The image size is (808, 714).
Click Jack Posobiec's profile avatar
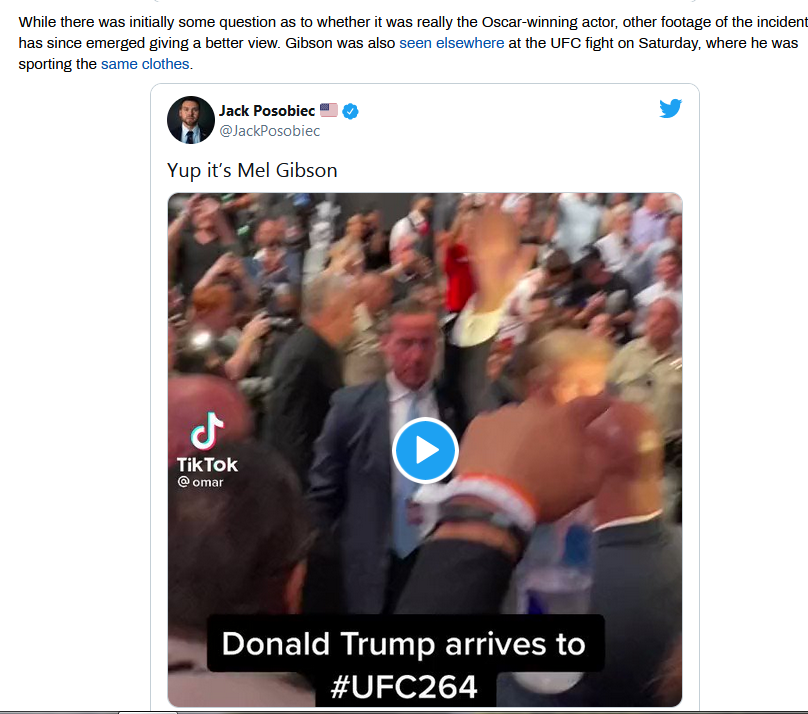coord(191,120)
